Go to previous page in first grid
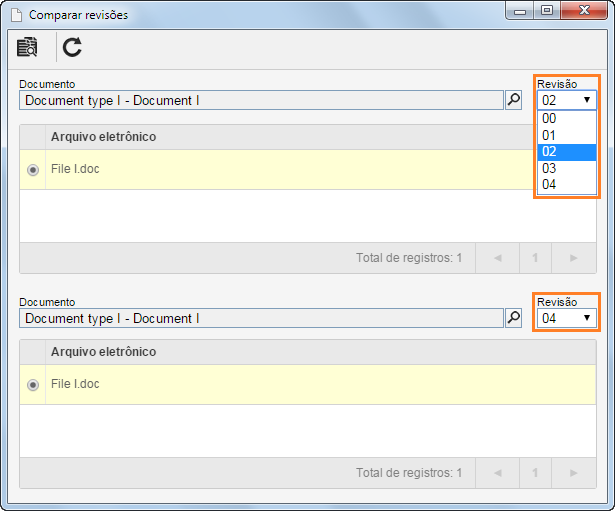The height and width of the screenshot is (511, 615). (498, 258)
